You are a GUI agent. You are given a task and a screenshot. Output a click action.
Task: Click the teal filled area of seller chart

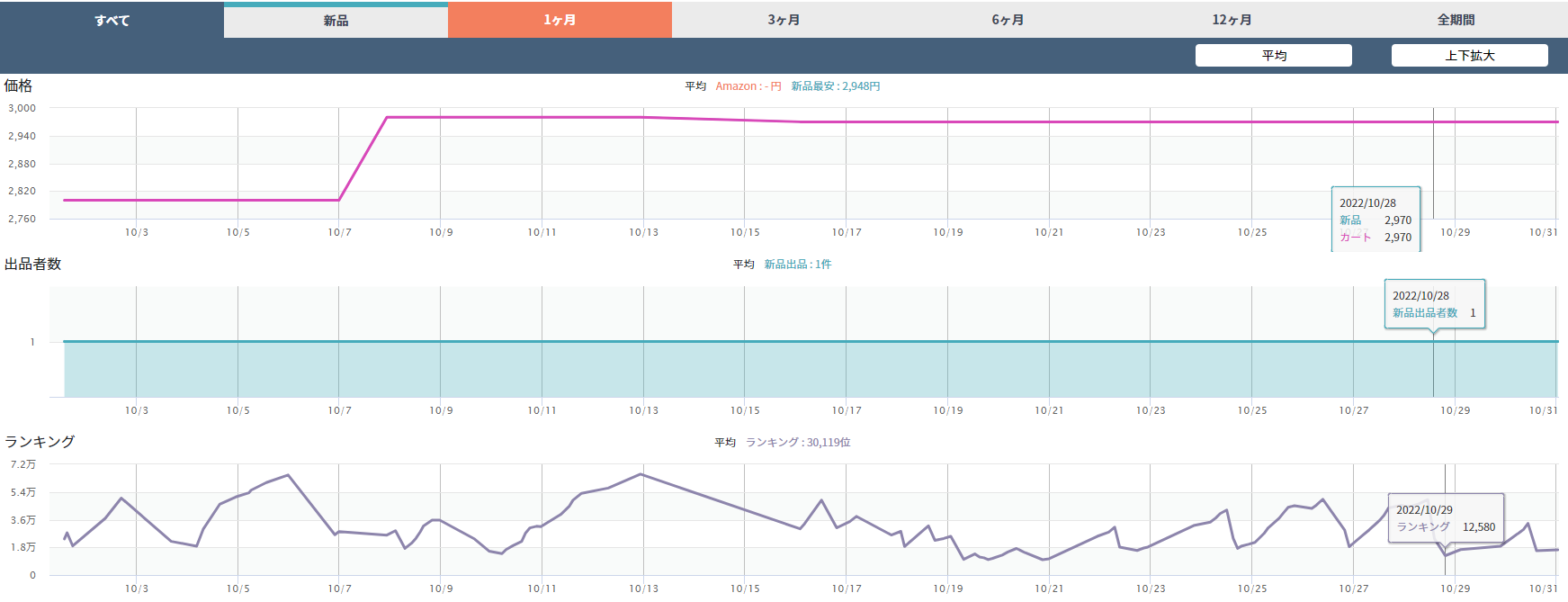720,370
